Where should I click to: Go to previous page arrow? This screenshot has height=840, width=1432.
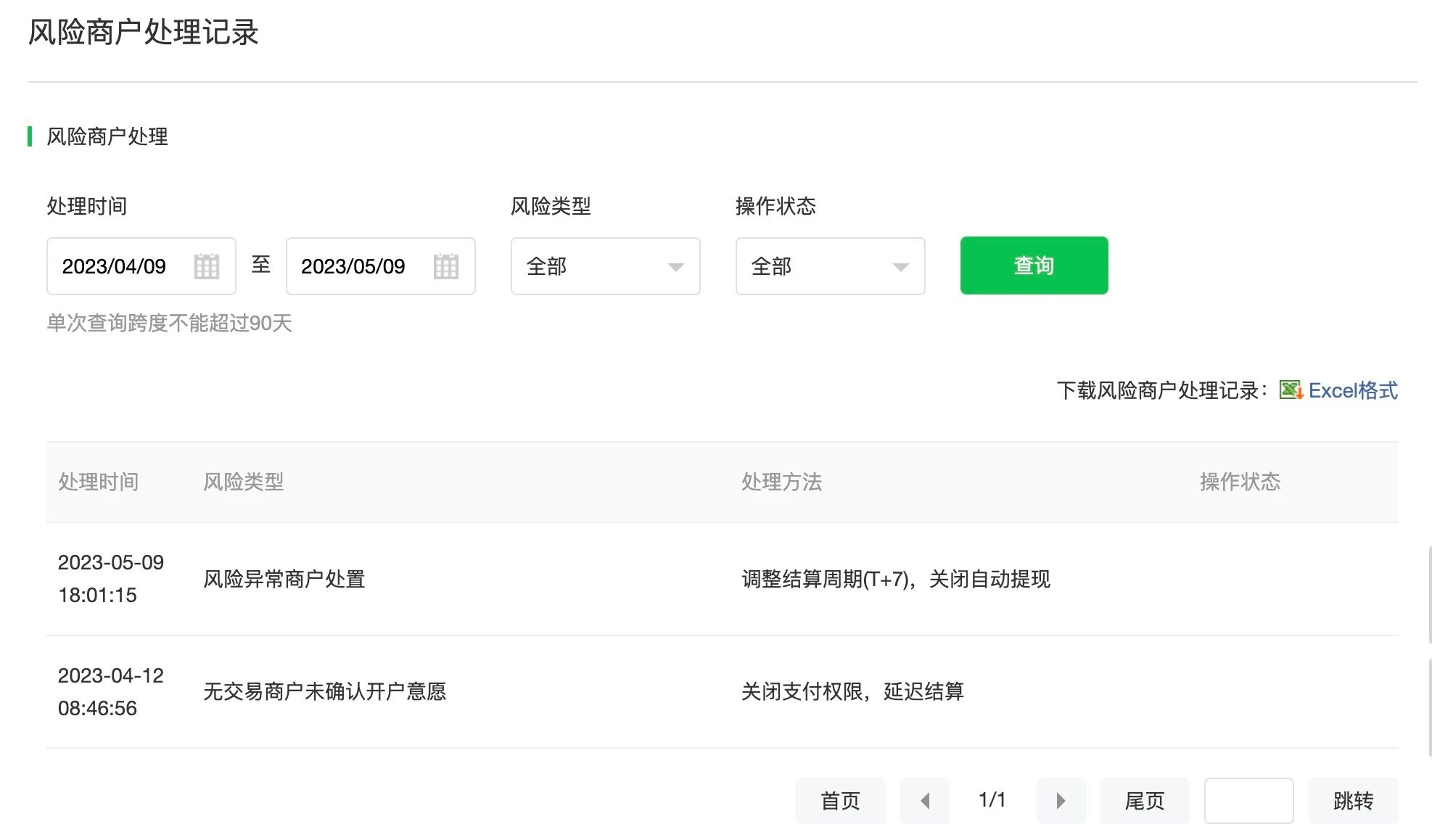(x=924, y=801)
